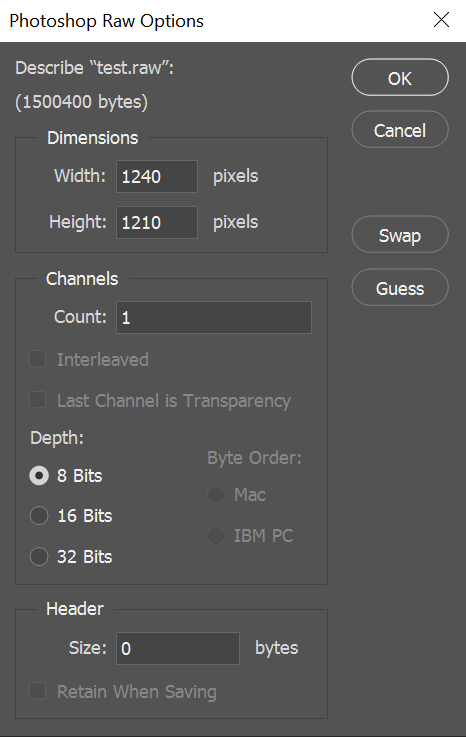Image resolution: width=466 pixels, height=737 pixels.
Task: Click Guess to estimate dimensions
Action: click(x=400, y=288)
